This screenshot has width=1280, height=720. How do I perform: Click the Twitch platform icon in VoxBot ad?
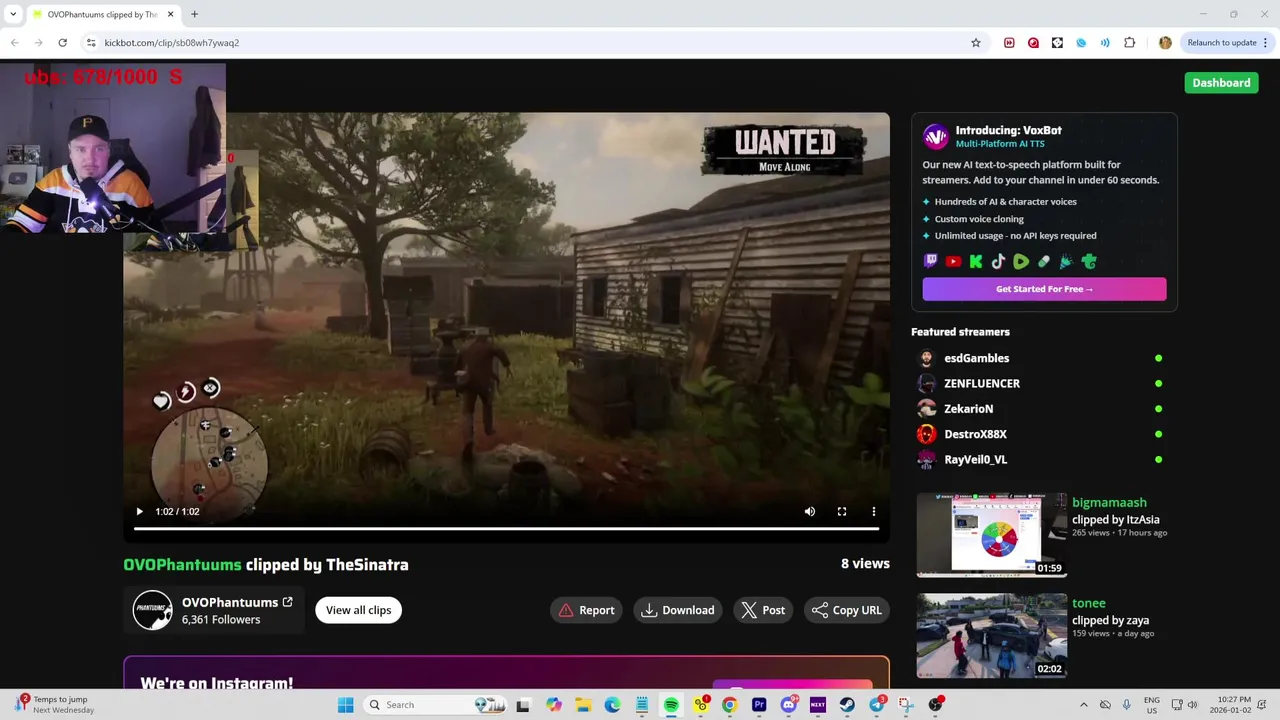(930, 261)
